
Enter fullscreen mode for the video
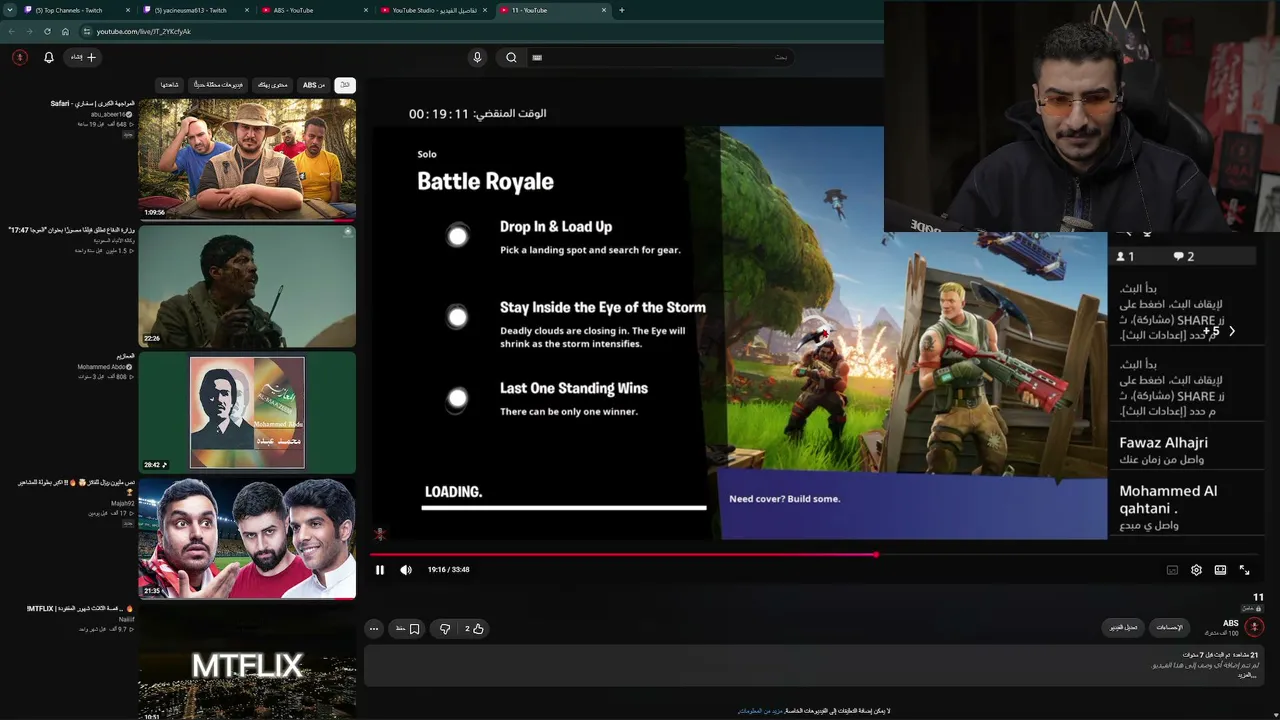1244,570
